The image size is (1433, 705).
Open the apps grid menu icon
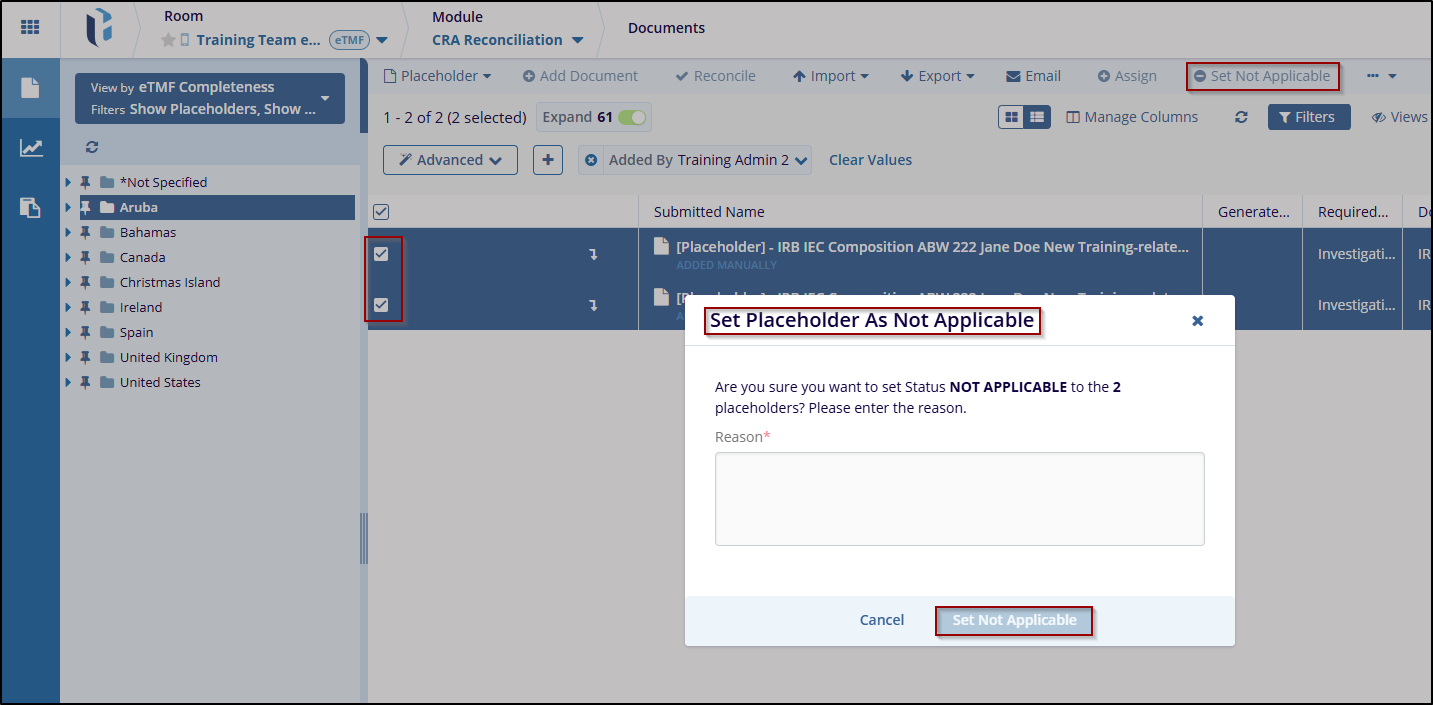(x=30, y=28)
